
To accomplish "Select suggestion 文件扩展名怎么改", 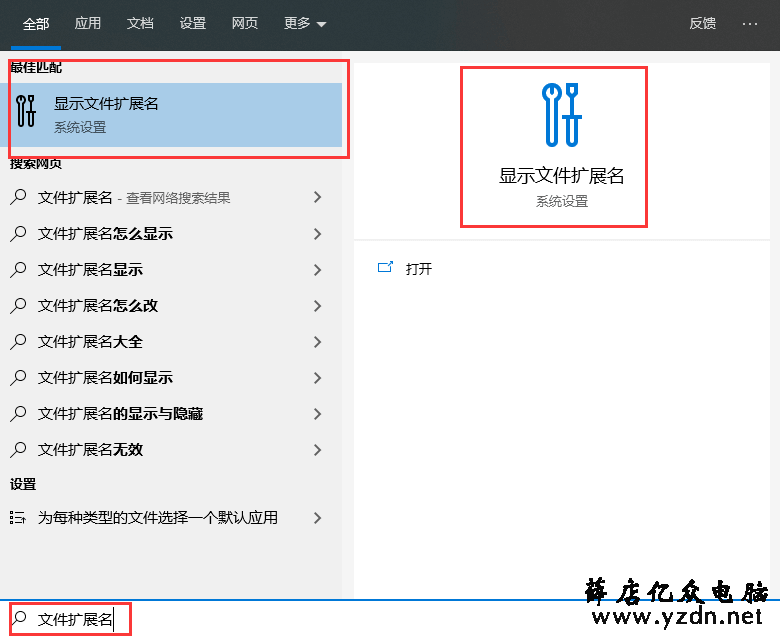I will pos(171,306).
